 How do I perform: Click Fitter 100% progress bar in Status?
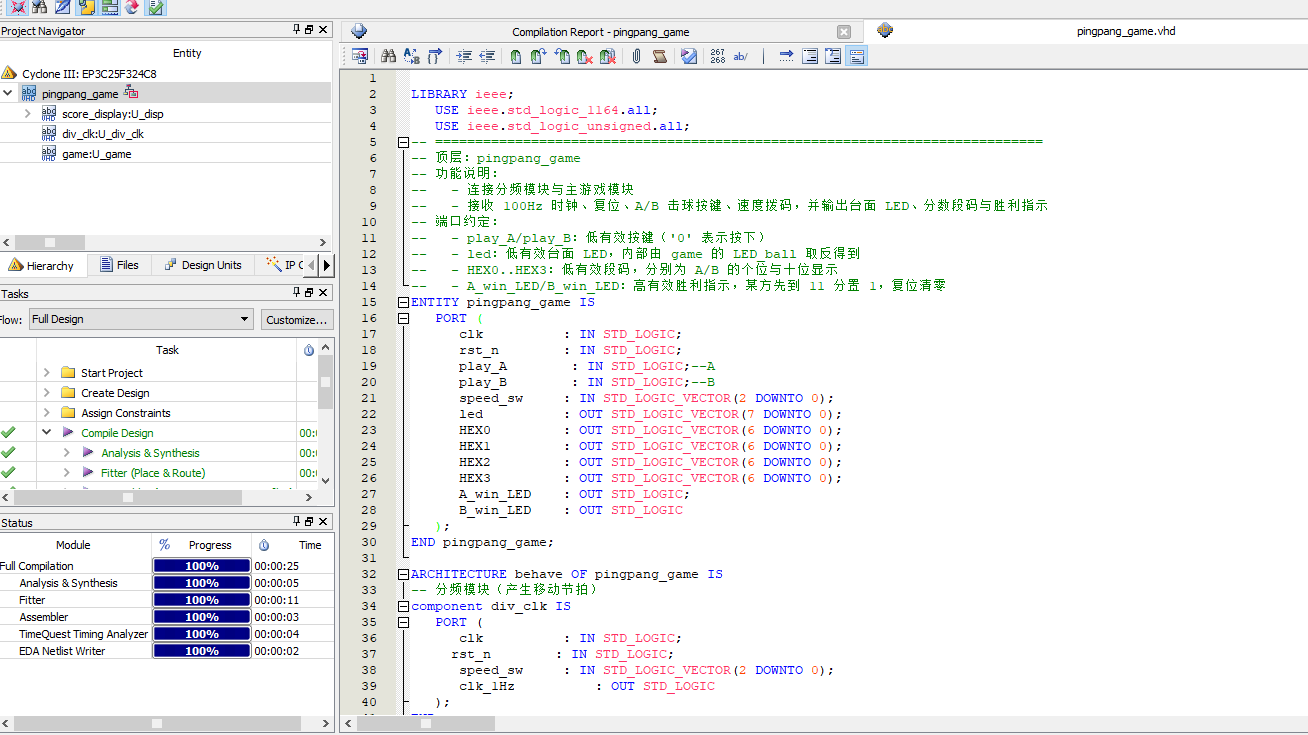[x=201, y=600]
